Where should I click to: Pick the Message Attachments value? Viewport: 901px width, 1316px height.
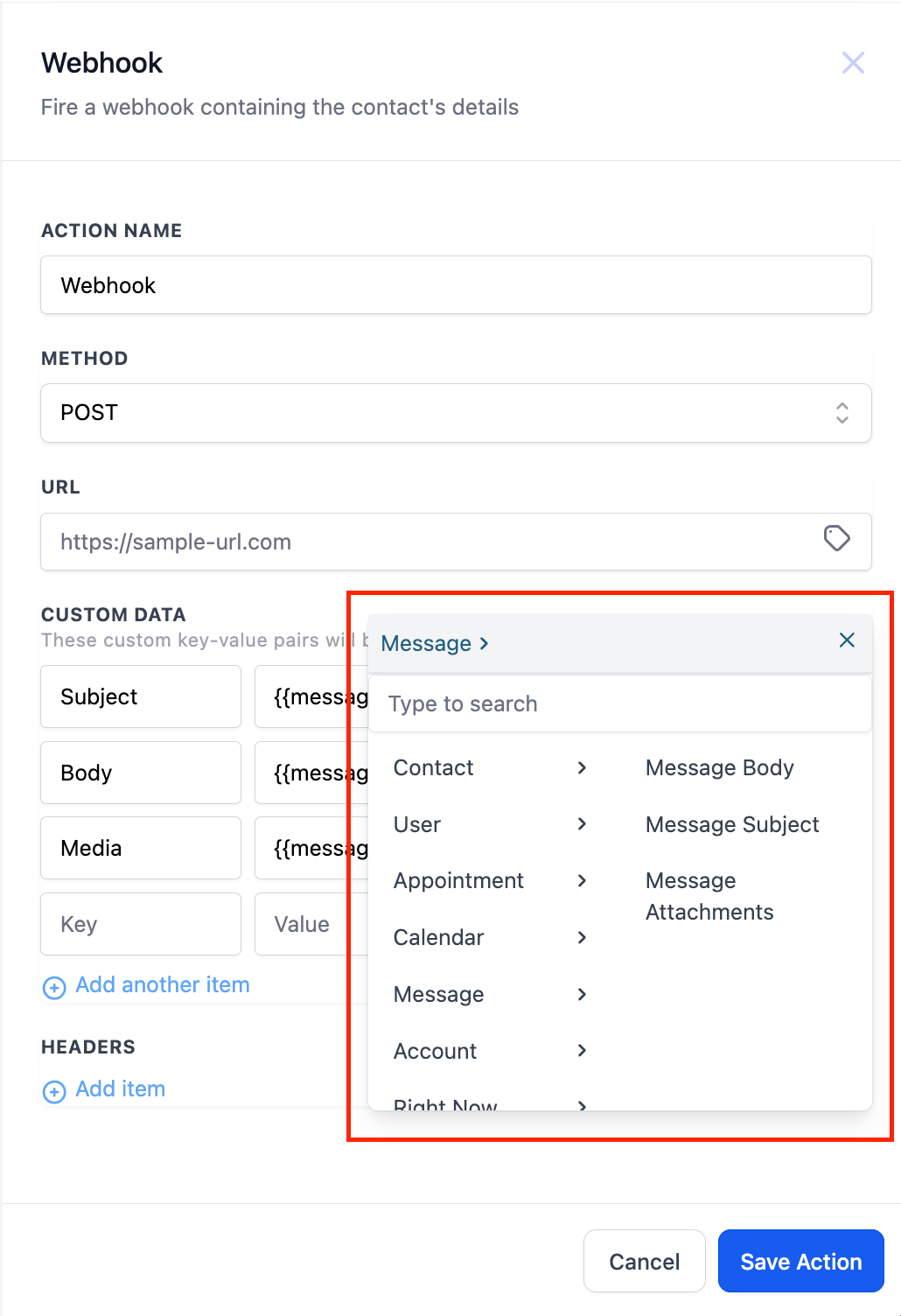coord(709,897)
